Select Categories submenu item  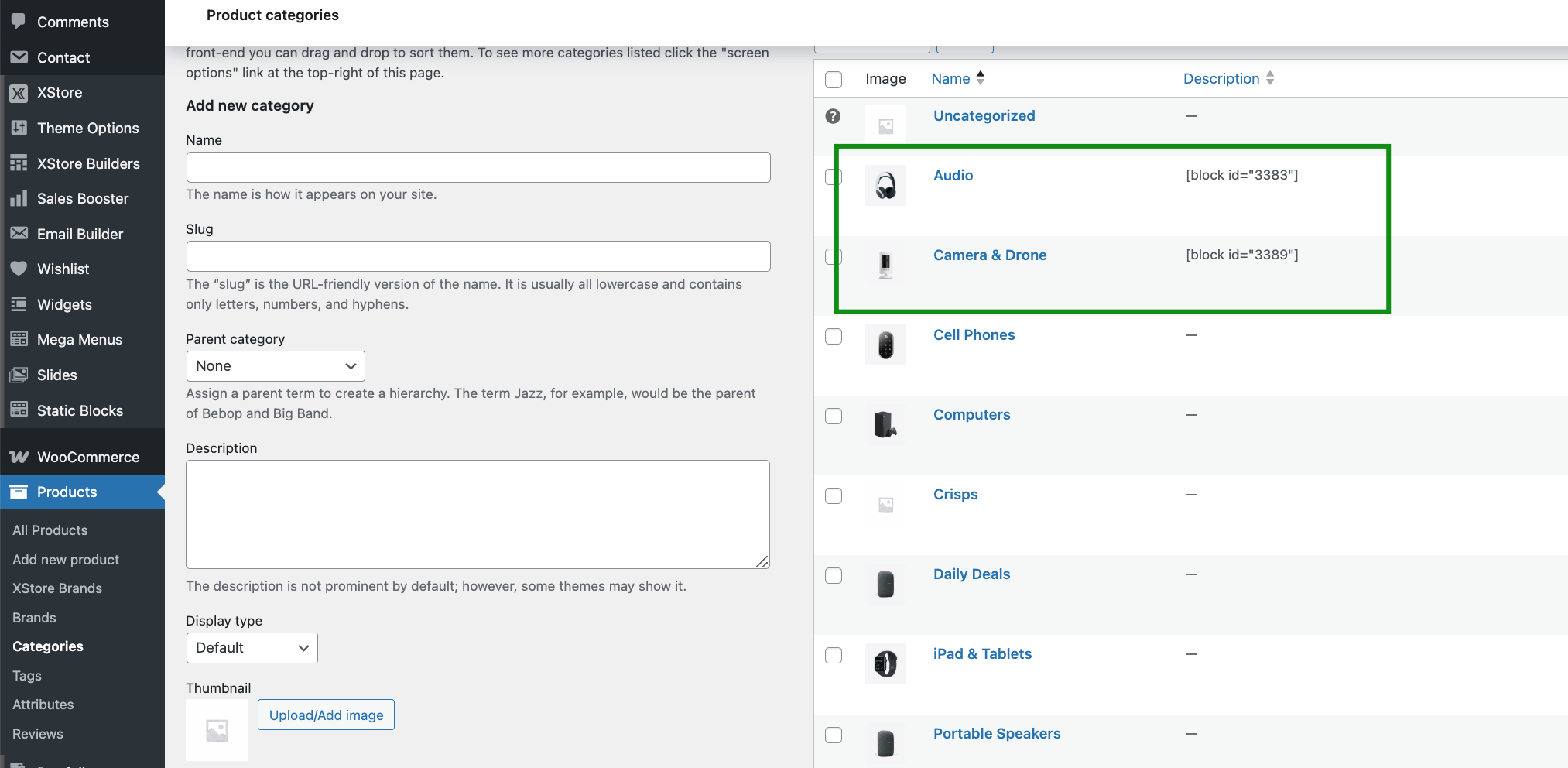48,646
